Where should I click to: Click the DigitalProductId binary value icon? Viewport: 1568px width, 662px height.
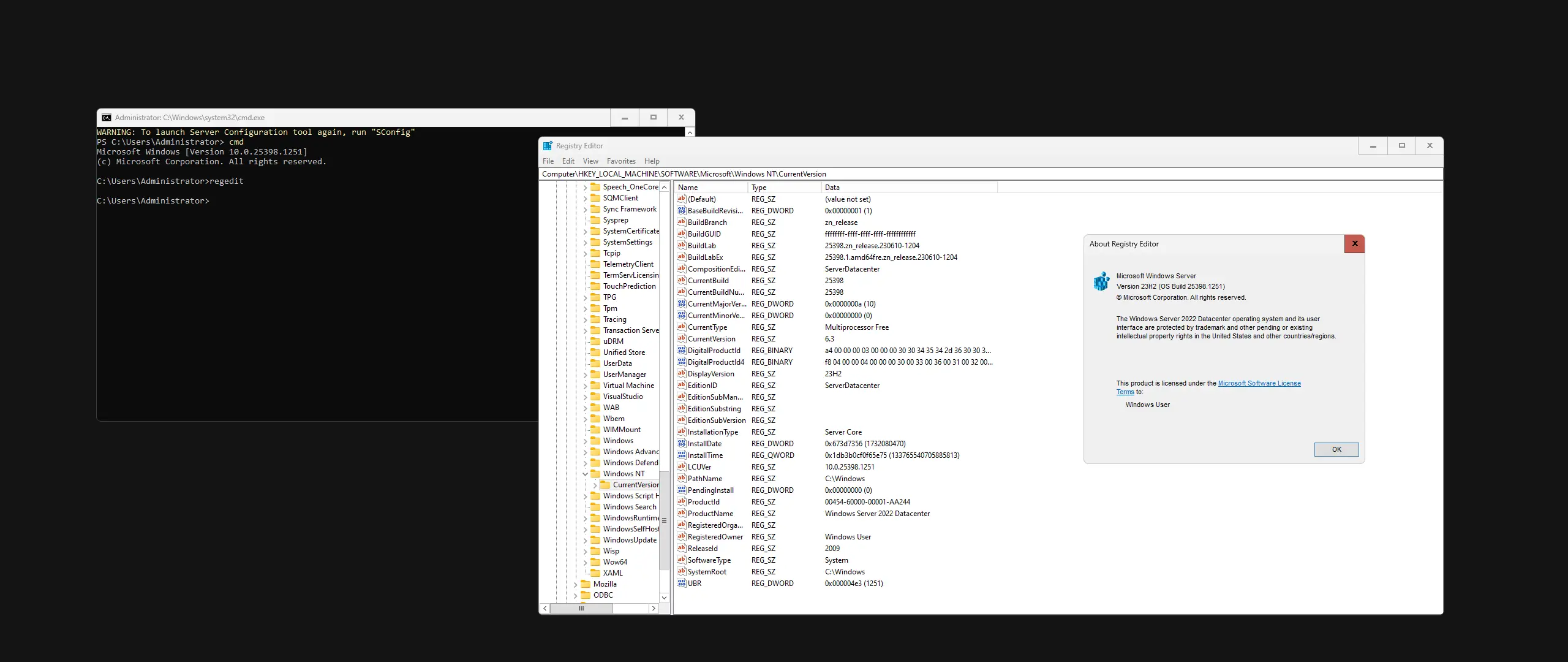point(681,351)
